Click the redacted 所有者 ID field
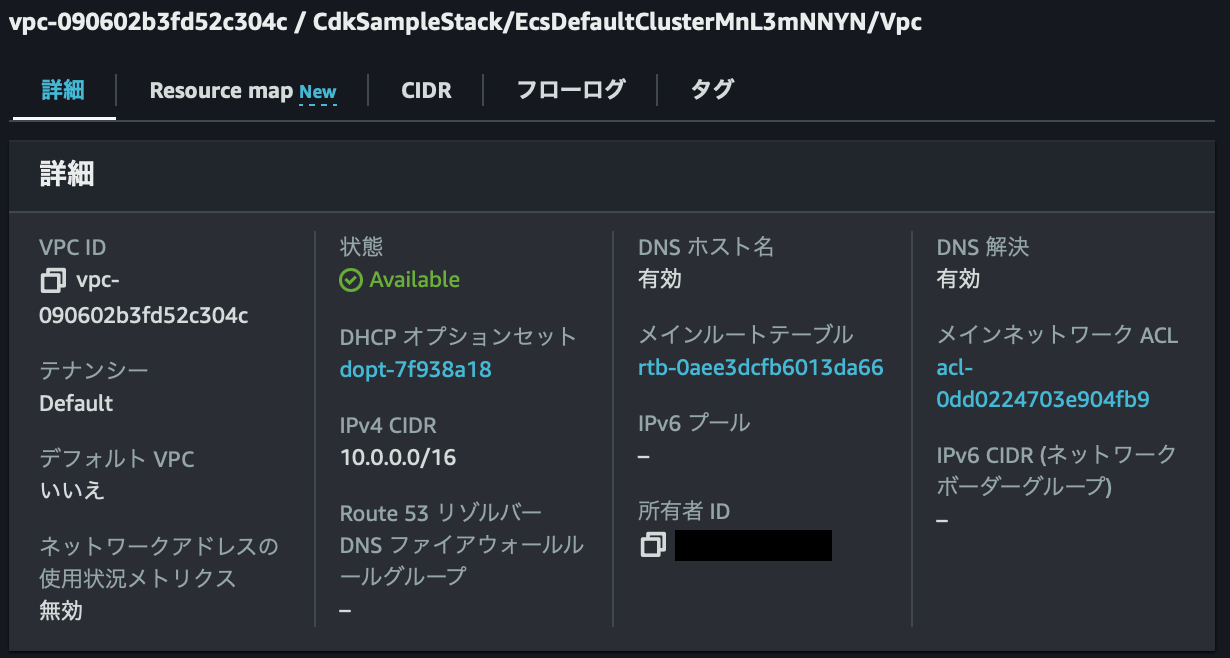 click(753, 545)
